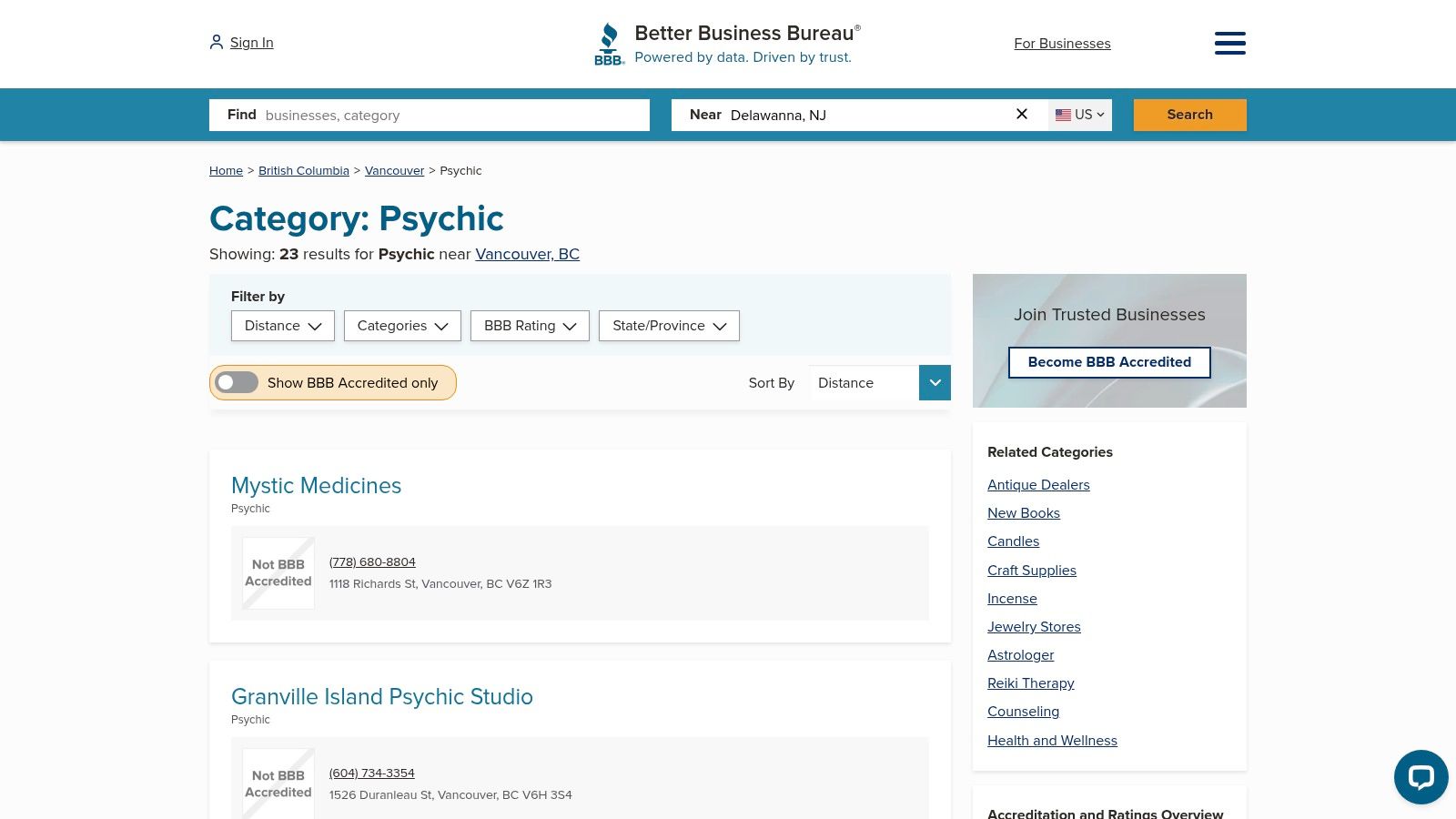Open Incense related category
The width and height of the screenshot is (1456, 819).
(1012, 598)
